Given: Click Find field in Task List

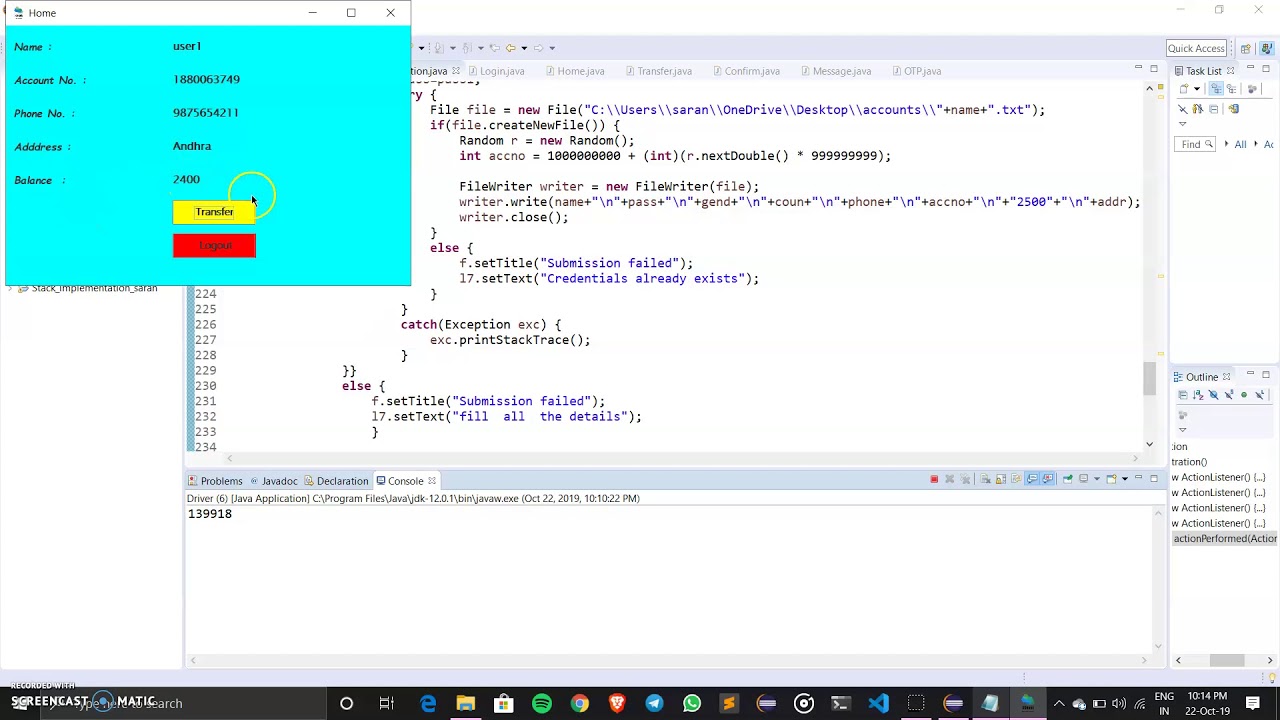Looking at the screenshot, I should click(x=1195, y=144).
